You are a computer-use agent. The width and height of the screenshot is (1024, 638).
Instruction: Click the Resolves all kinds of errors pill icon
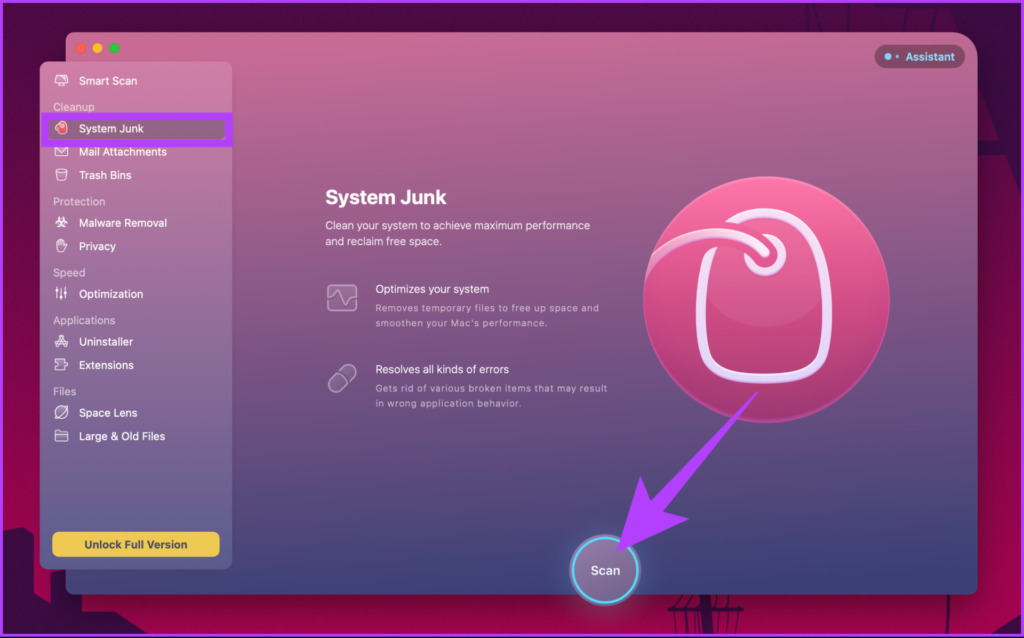(x=342, y=378)
